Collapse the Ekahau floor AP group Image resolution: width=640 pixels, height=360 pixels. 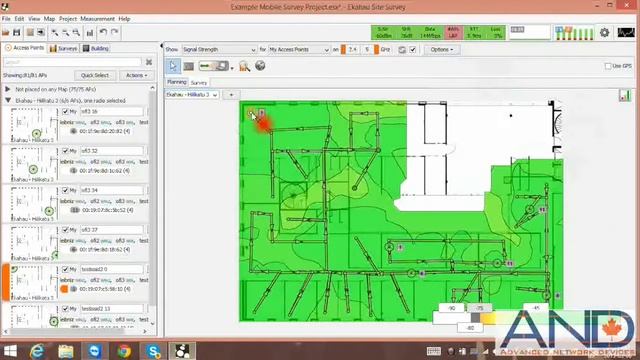[7, 100]
